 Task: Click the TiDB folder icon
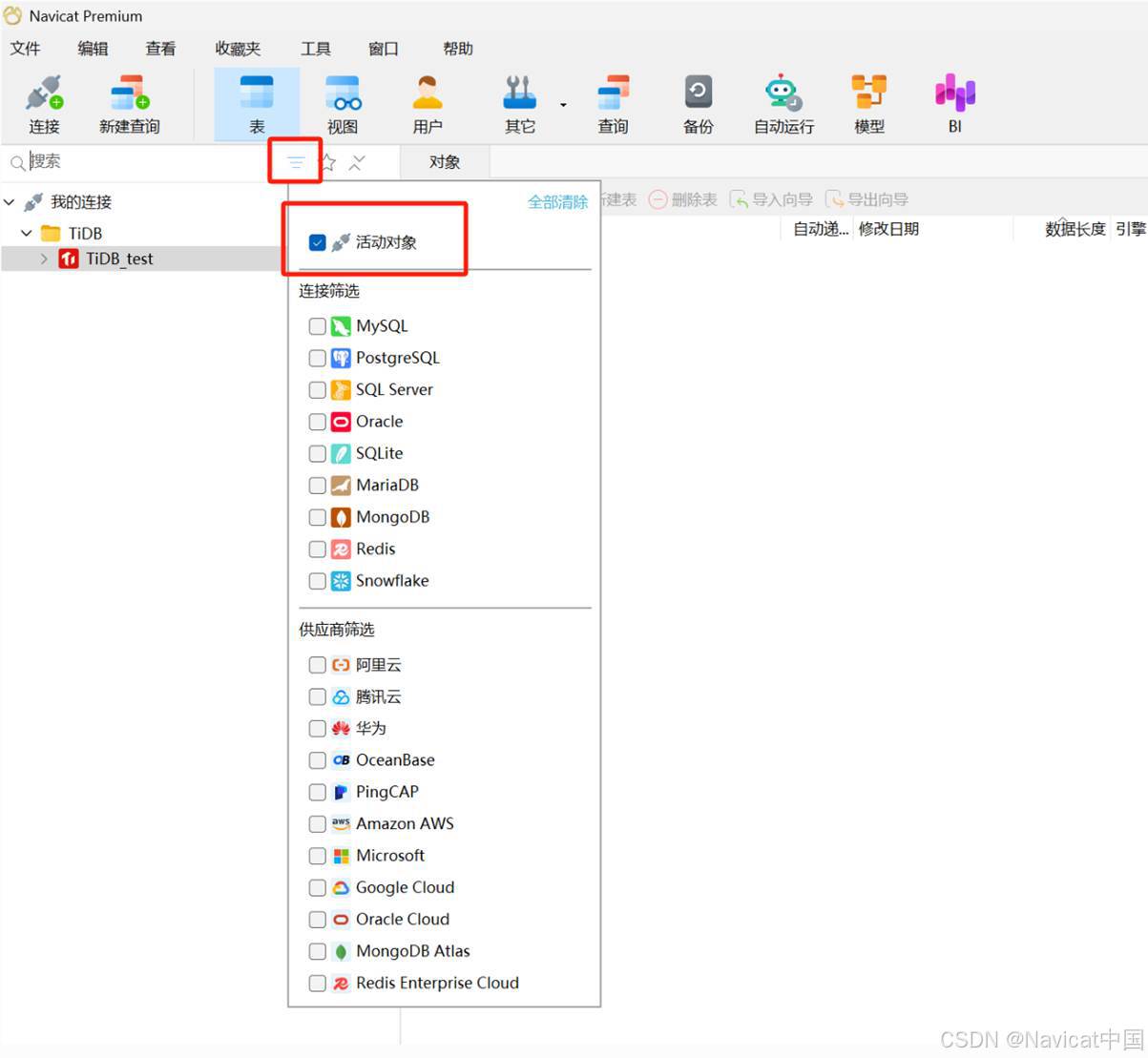coord(51,233)
